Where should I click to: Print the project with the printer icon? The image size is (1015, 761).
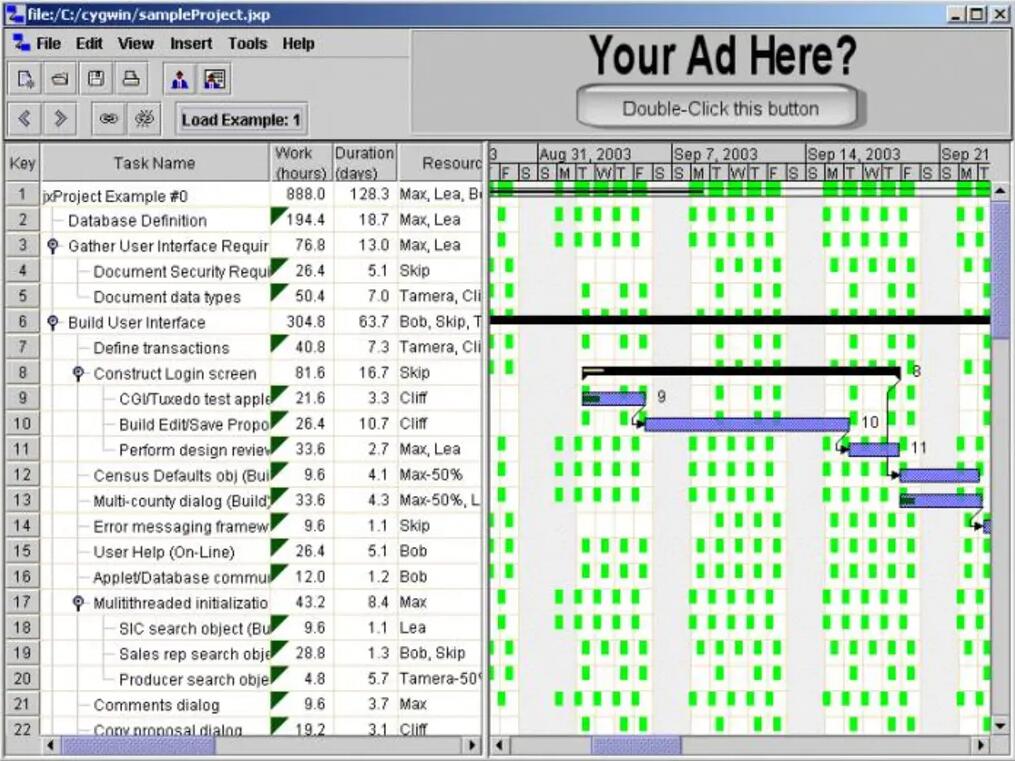(130, 78)
